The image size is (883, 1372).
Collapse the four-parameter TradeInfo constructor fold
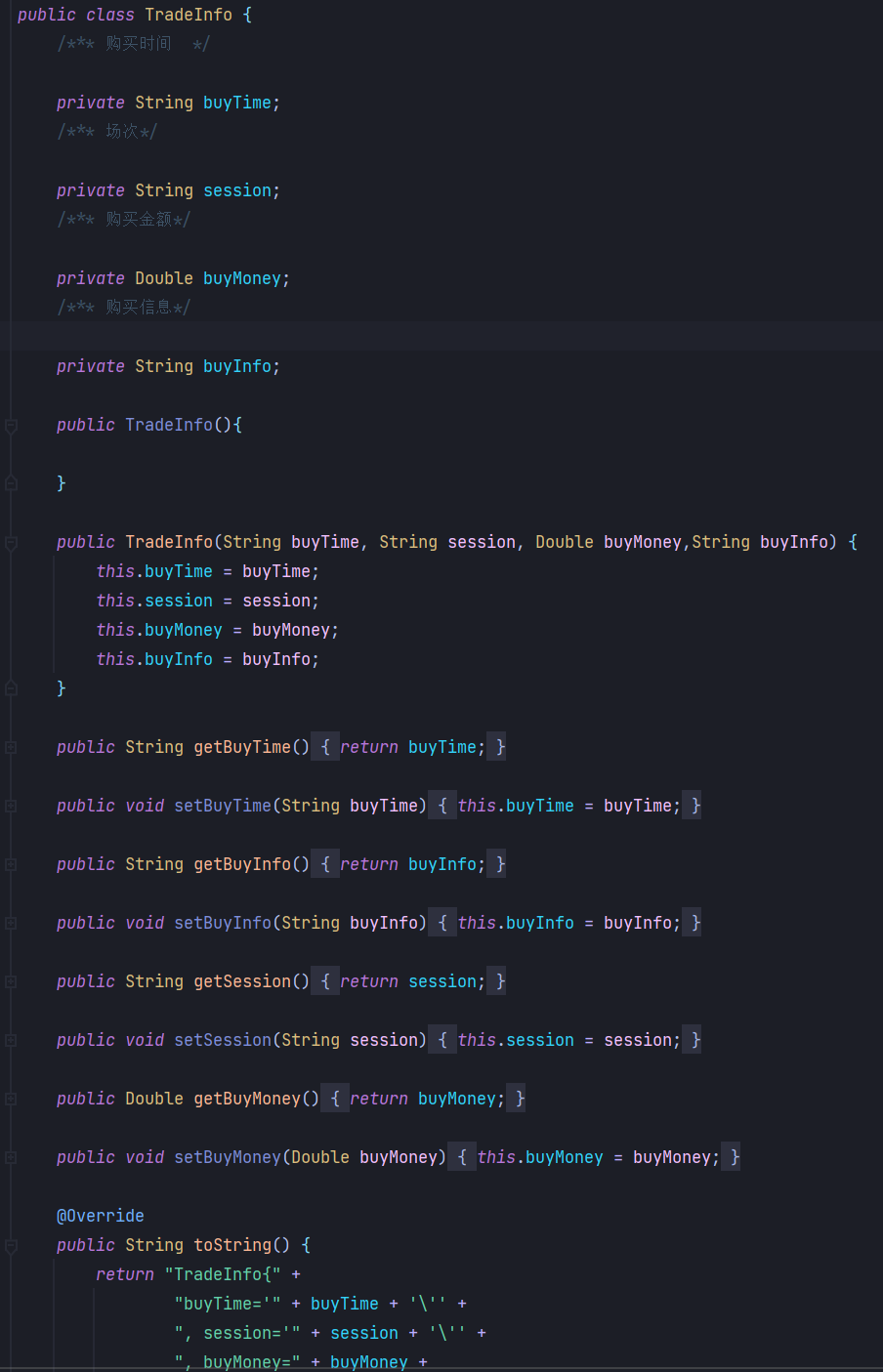coord(11,543)
